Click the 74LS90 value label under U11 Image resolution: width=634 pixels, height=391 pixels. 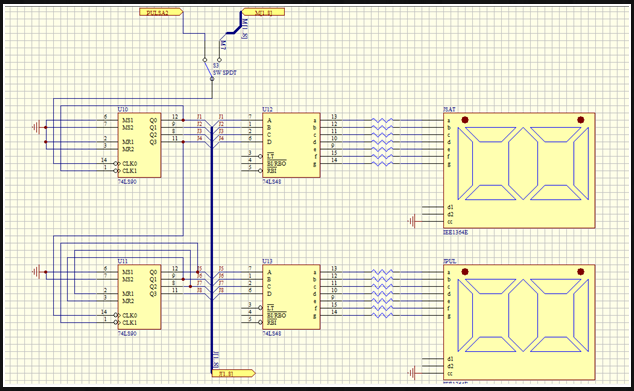[127, 334]
